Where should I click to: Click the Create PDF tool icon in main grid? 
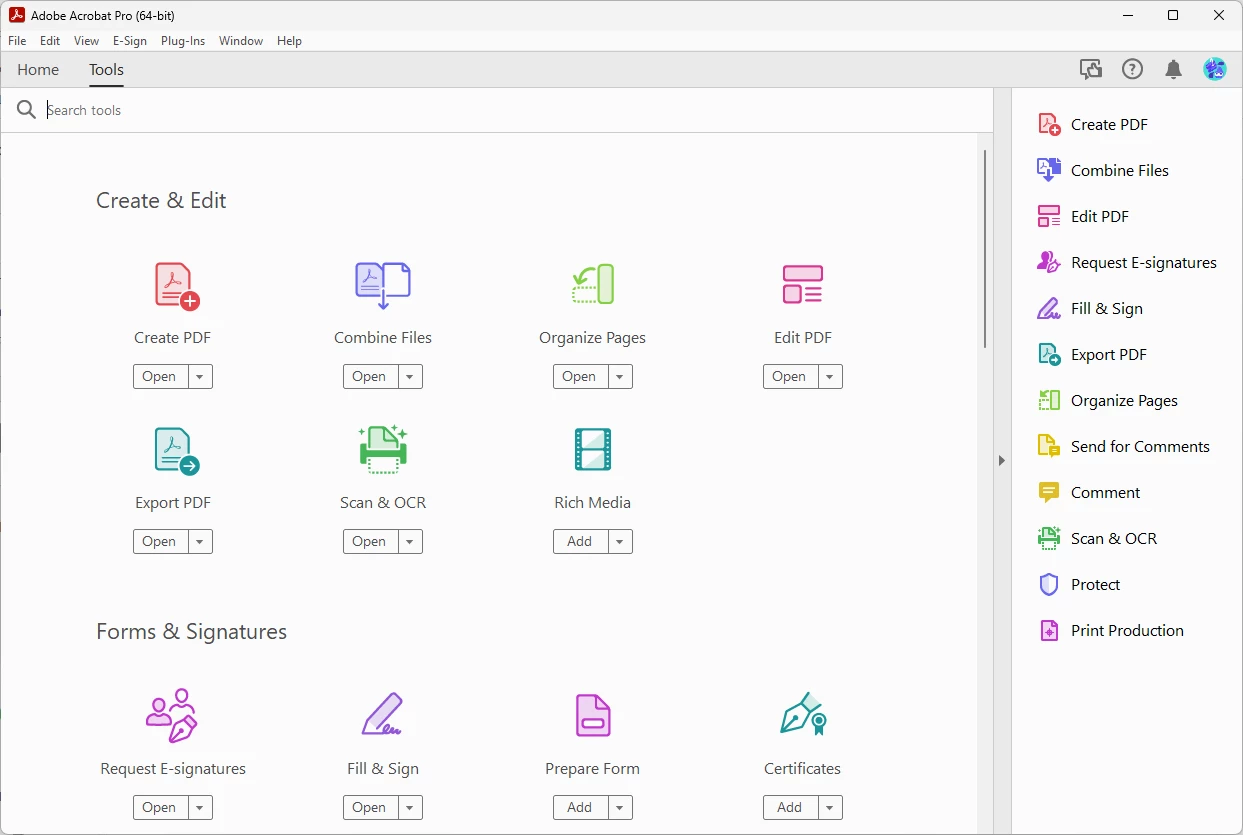click(177, 285)
